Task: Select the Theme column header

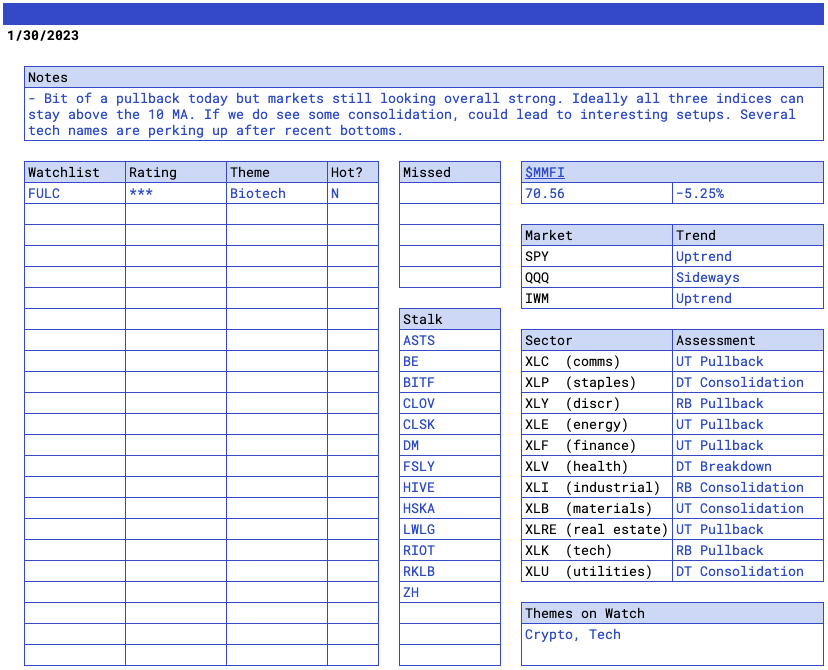Action: click(x=277, y=172)
